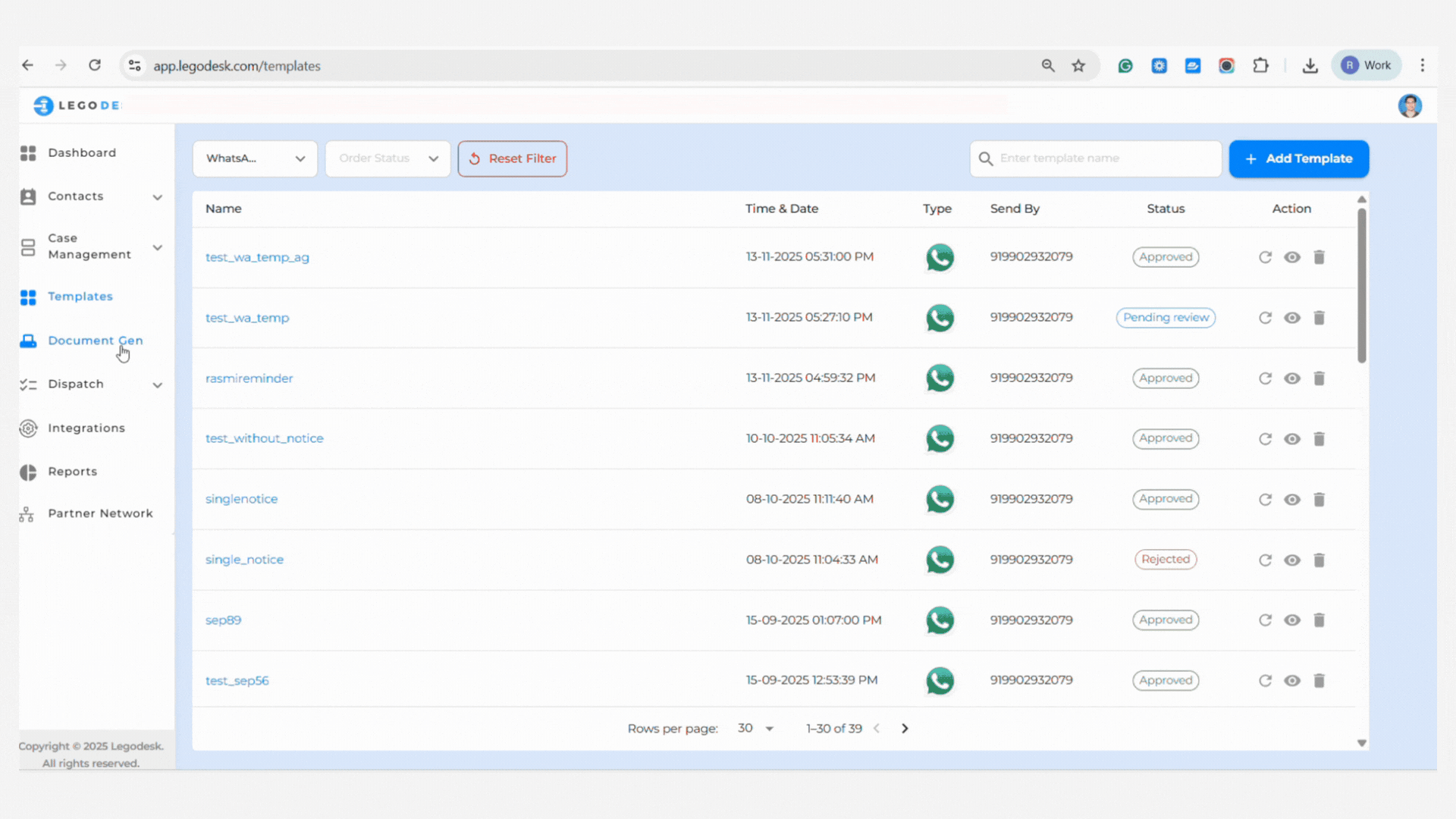
Task: Refresh status of test_without_notice template
Action: (x=1265, y=439)
